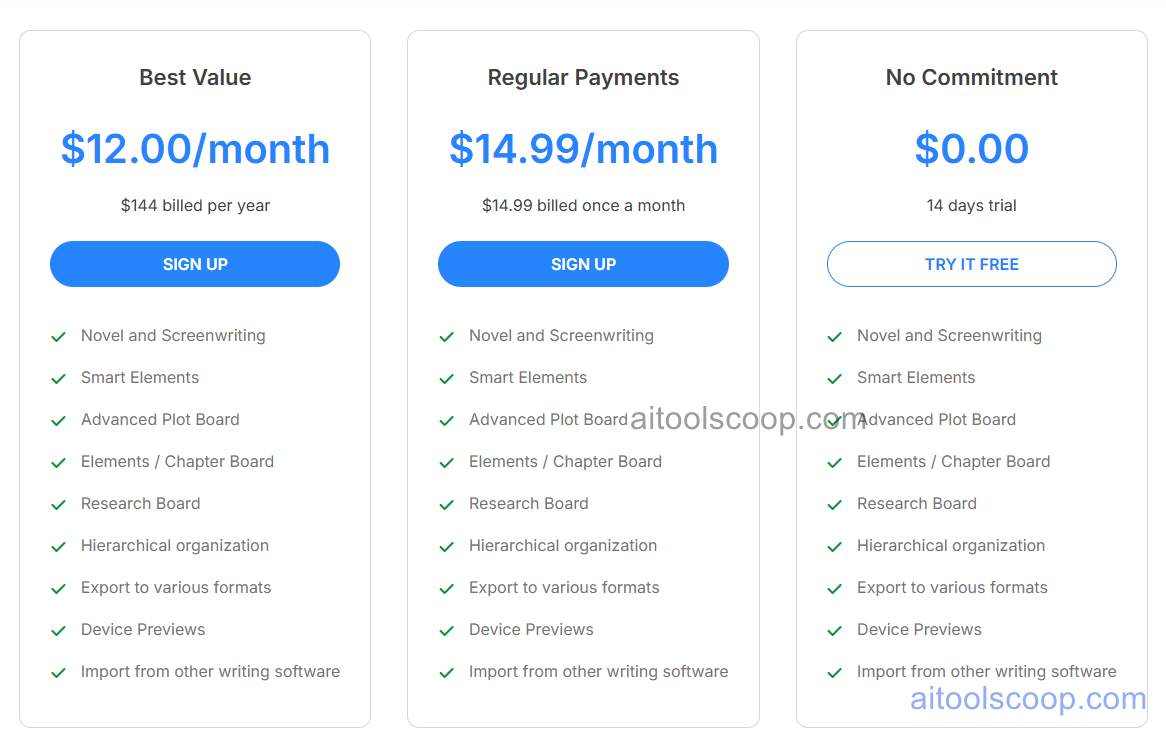Select the No Commitment plan heading
The width and height of the screenshot is (1166, 736).
click(971, 77)
